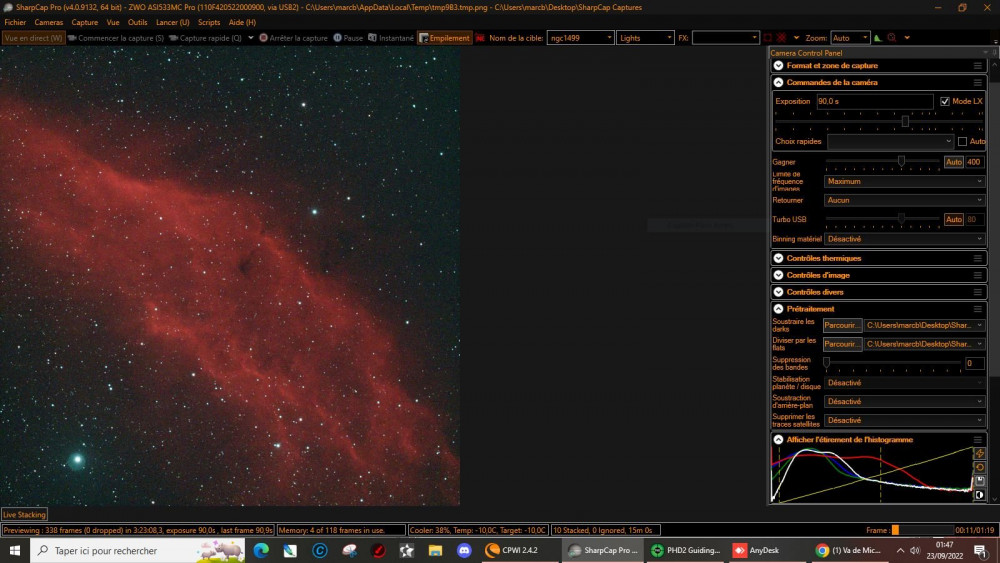Click the volume speaker icon in system tray
Viewport: 1000px width, 563px height.
coord(915,550)
